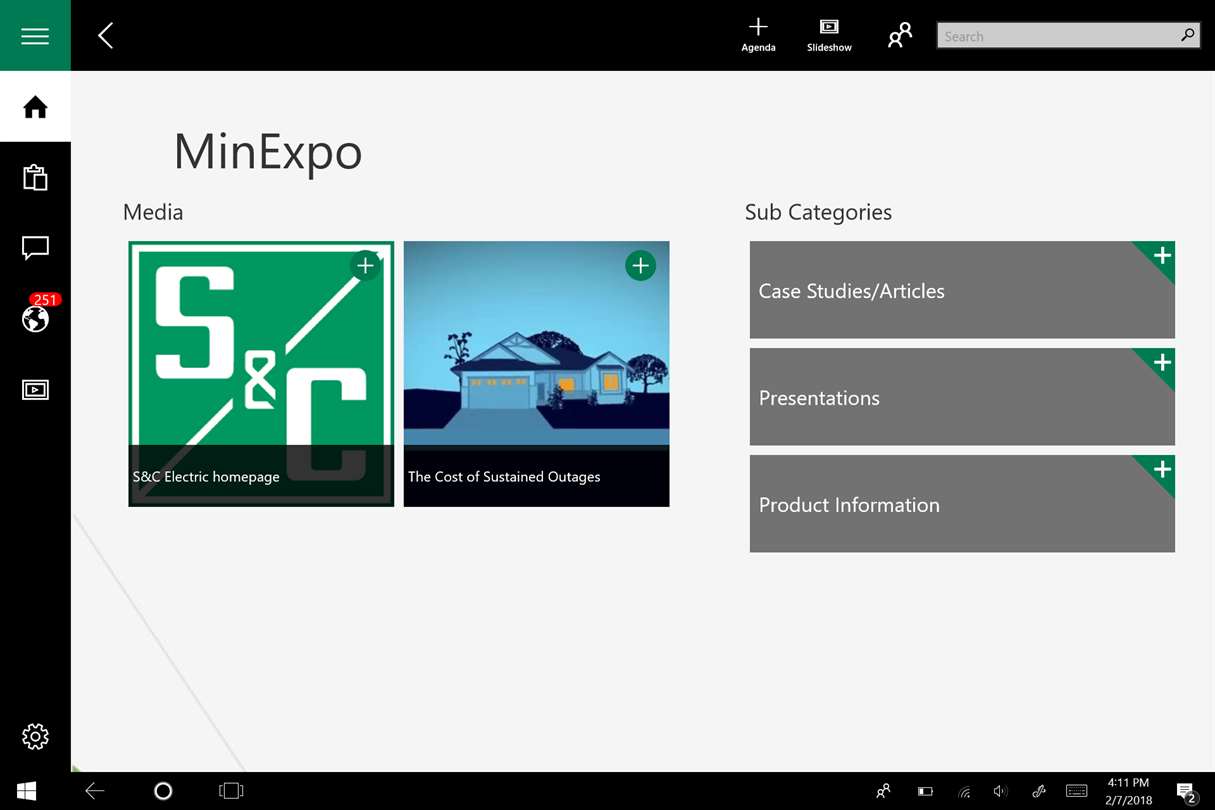Go back with the top bar arrow
The width and height of the screenshot is (1215, 810).
tap(105, 36)
